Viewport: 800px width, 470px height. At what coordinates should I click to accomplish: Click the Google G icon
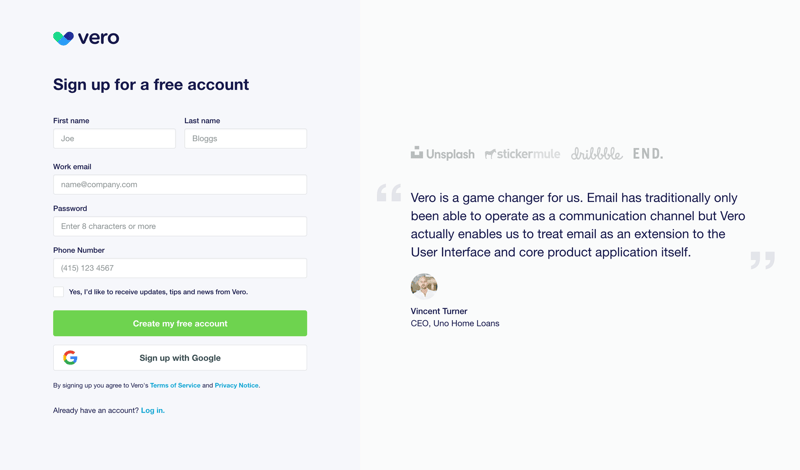click(x=70, y=358)
